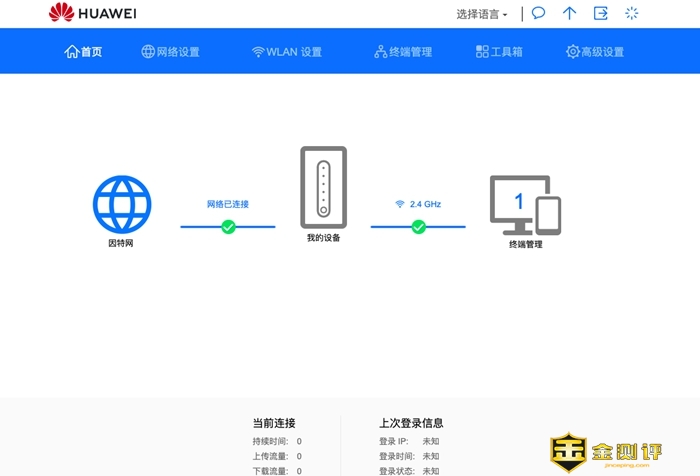Click the upward arrow update icon

point(569,13)
